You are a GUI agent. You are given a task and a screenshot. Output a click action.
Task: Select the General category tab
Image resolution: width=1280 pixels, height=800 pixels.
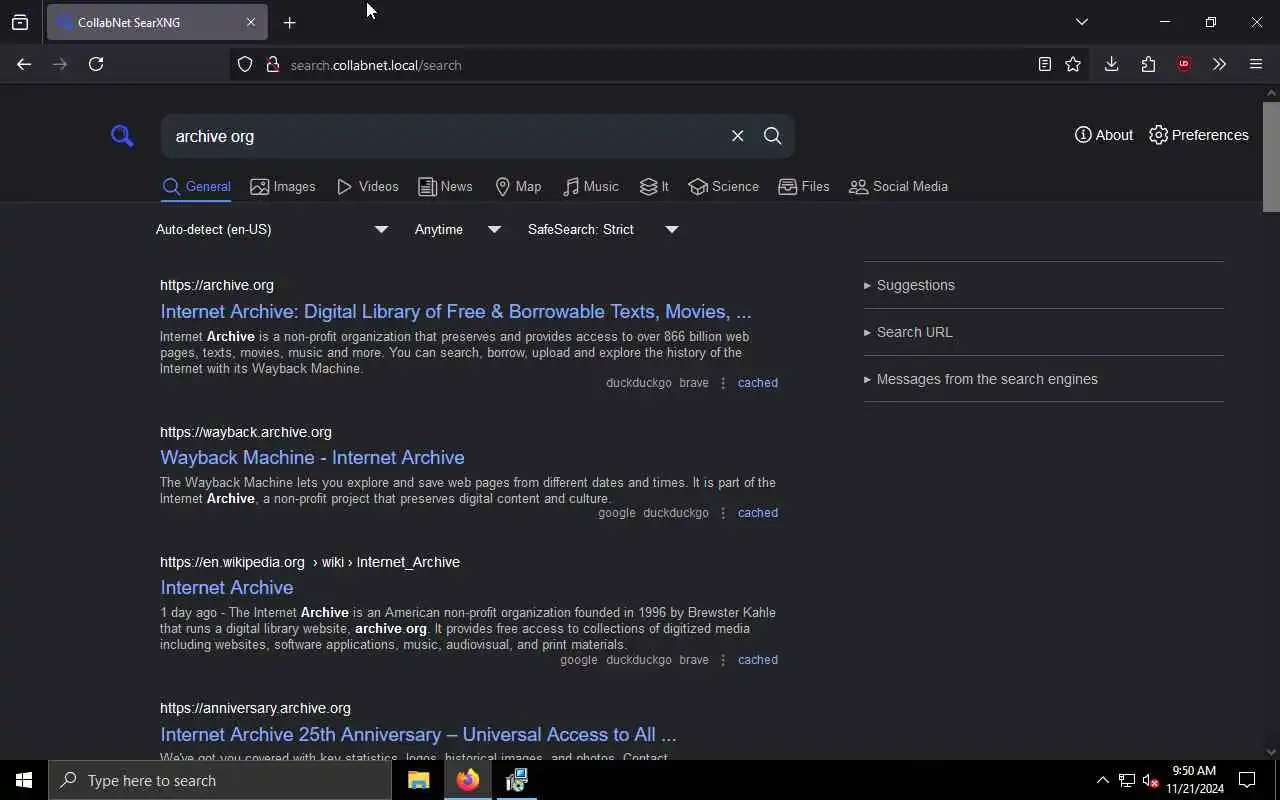pyautogui.click(x=196, y=187)
